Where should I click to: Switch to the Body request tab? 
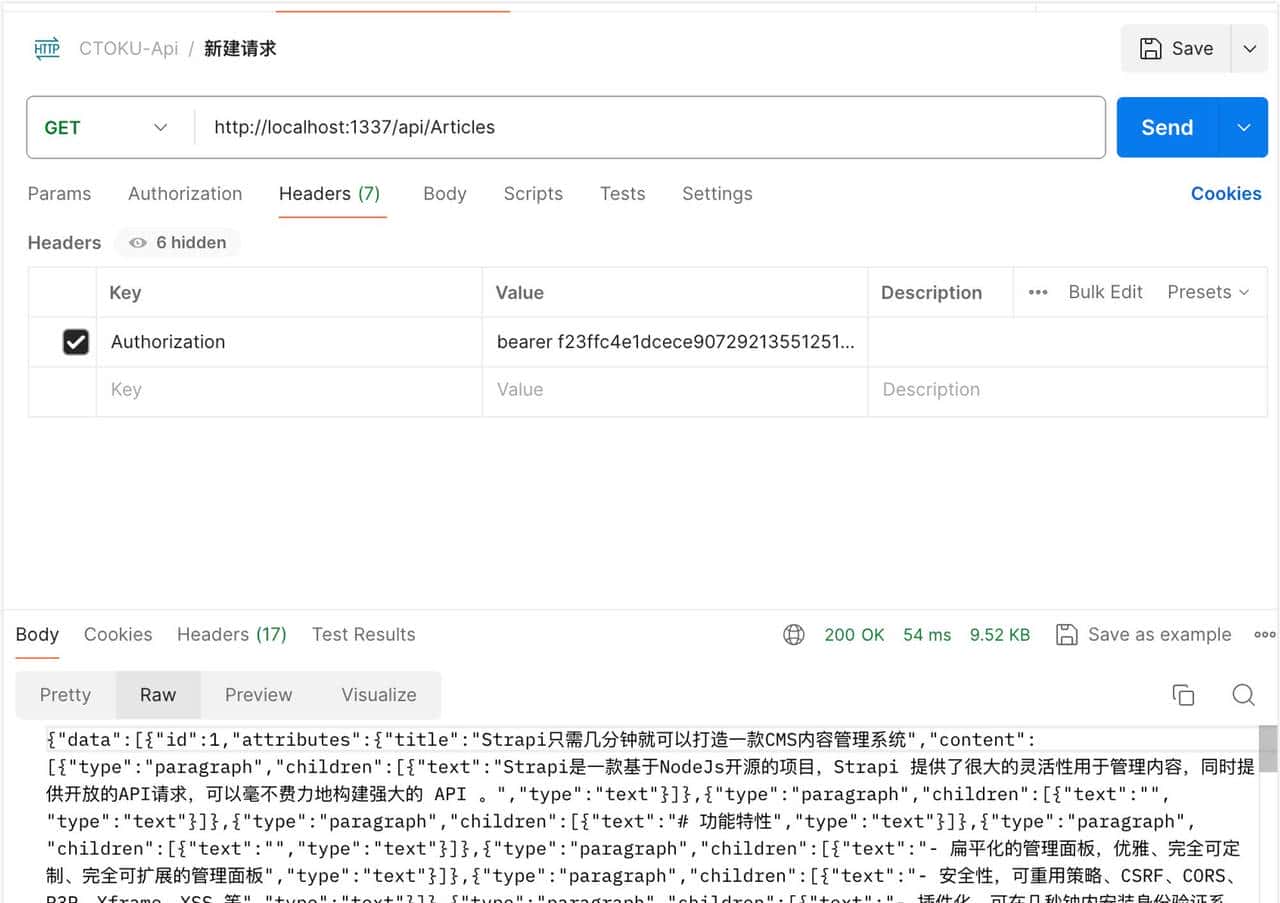(444, 193)
